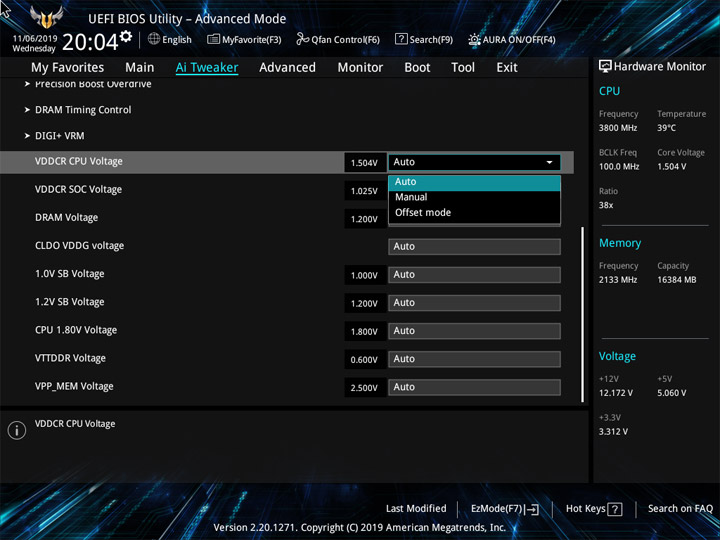Click the info icon in help panel
This screenshot has width=720, height=540.
point(17,430)
